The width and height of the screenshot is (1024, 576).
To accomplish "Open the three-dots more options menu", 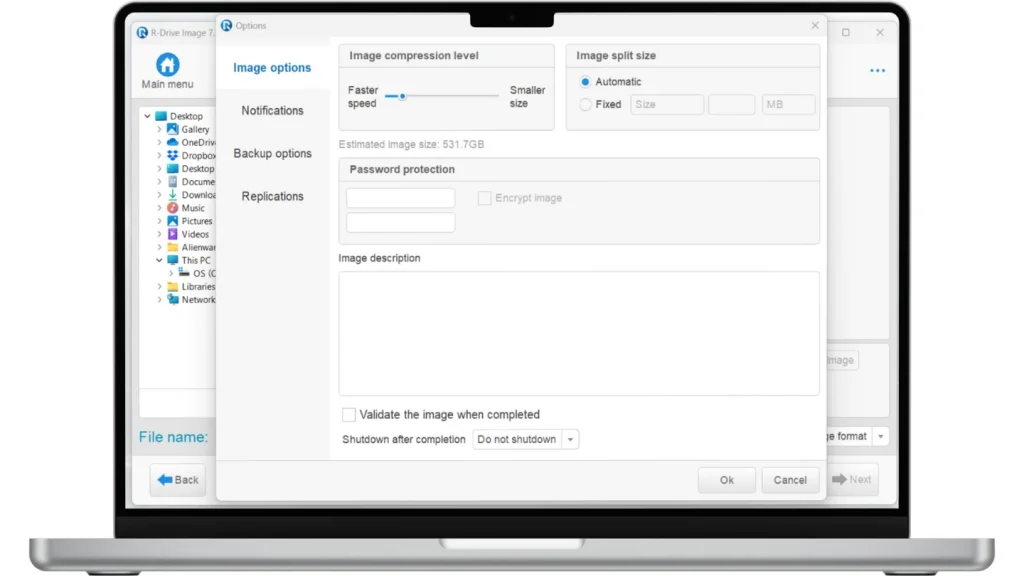I will (x=877, y=71).
